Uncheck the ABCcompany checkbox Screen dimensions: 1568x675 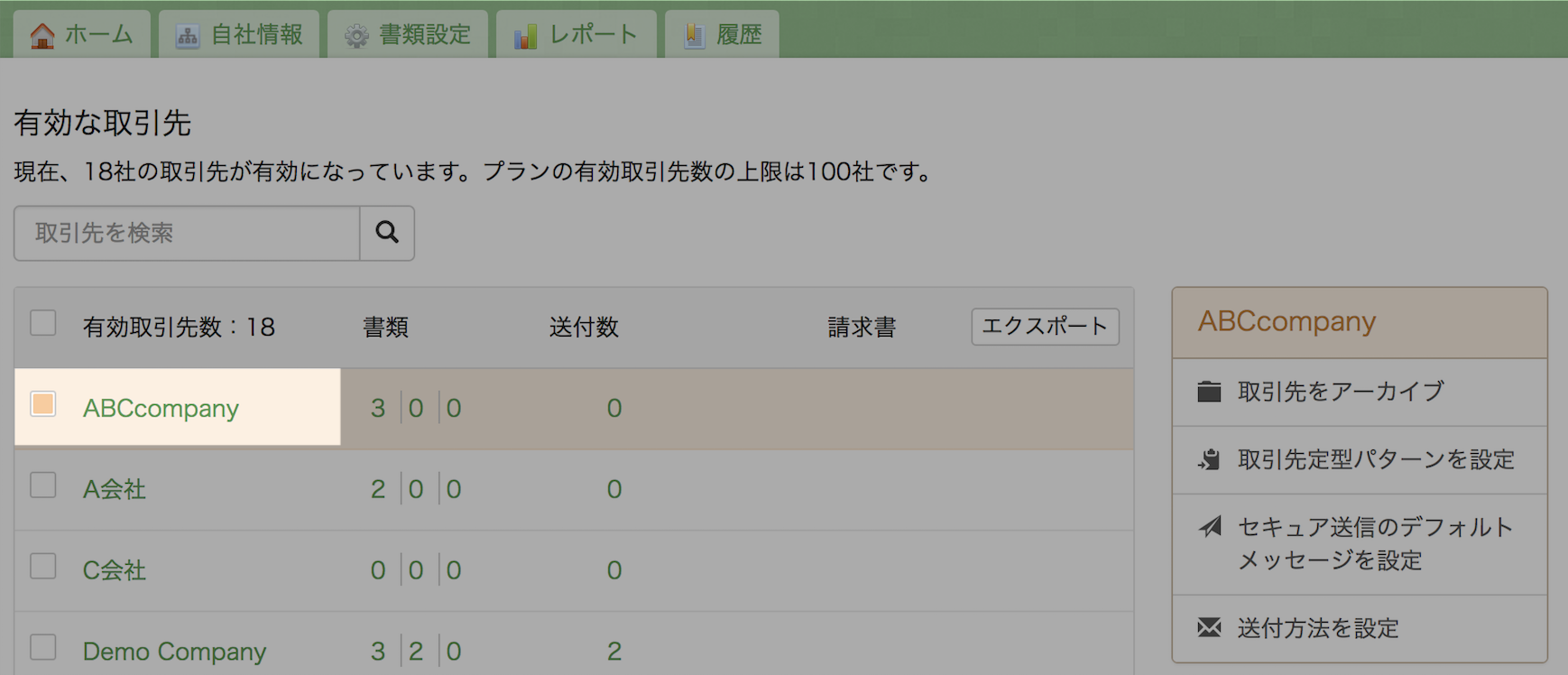coord(43,403)
